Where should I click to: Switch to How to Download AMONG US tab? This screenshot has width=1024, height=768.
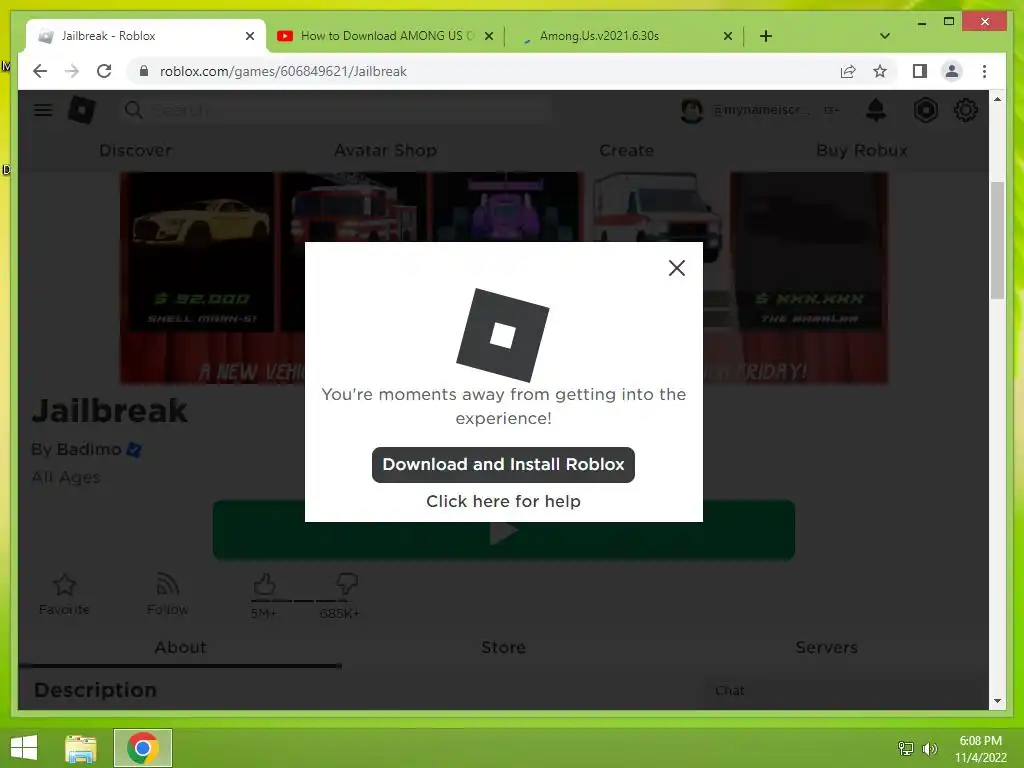click(385, 36)
